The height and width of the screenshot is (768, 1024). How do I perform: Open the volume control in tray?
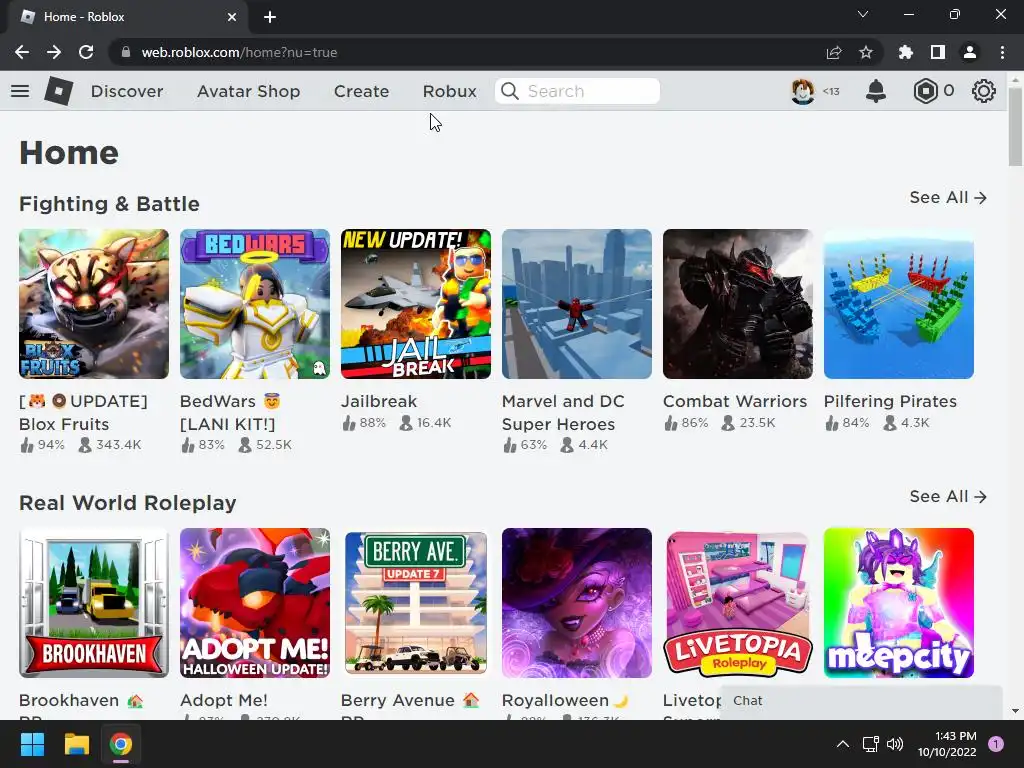(895, 744)
